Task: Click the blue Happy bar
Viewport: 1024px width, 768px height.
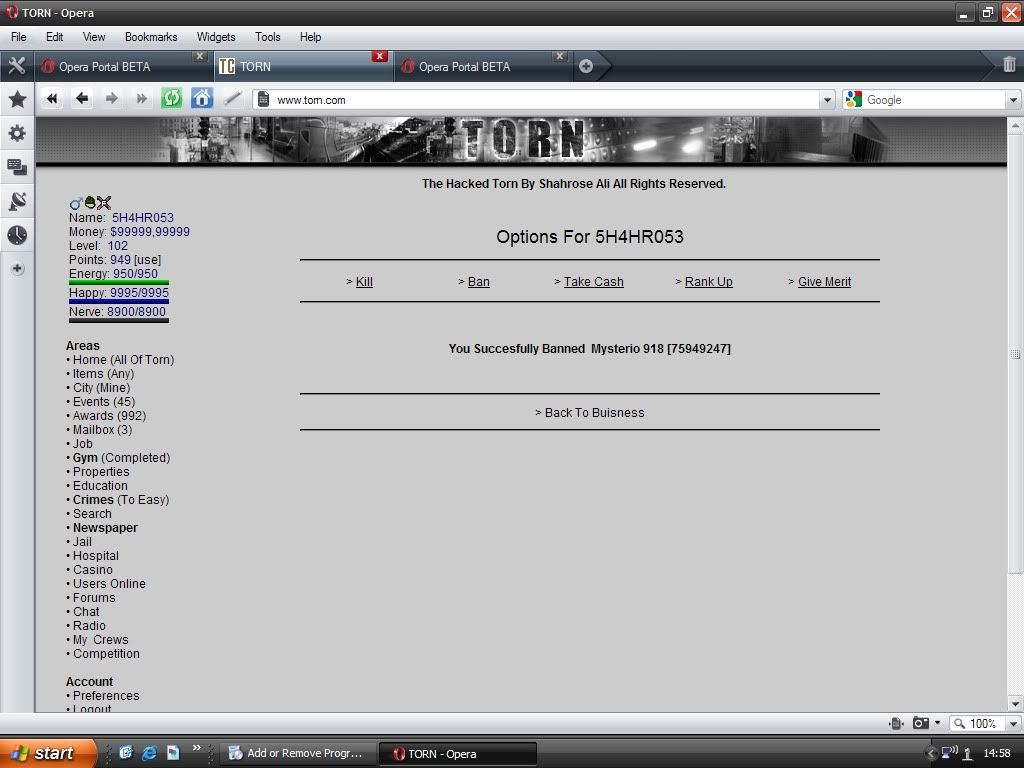Action: [x=119, y=301]
